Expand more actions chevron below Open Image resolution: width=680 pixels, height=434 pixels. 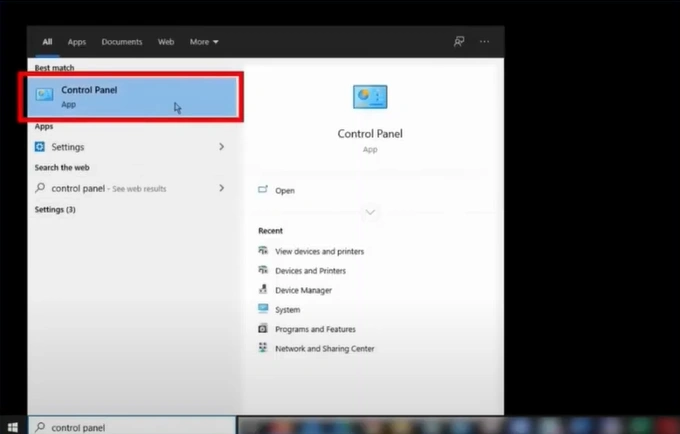tap(370, 212)
